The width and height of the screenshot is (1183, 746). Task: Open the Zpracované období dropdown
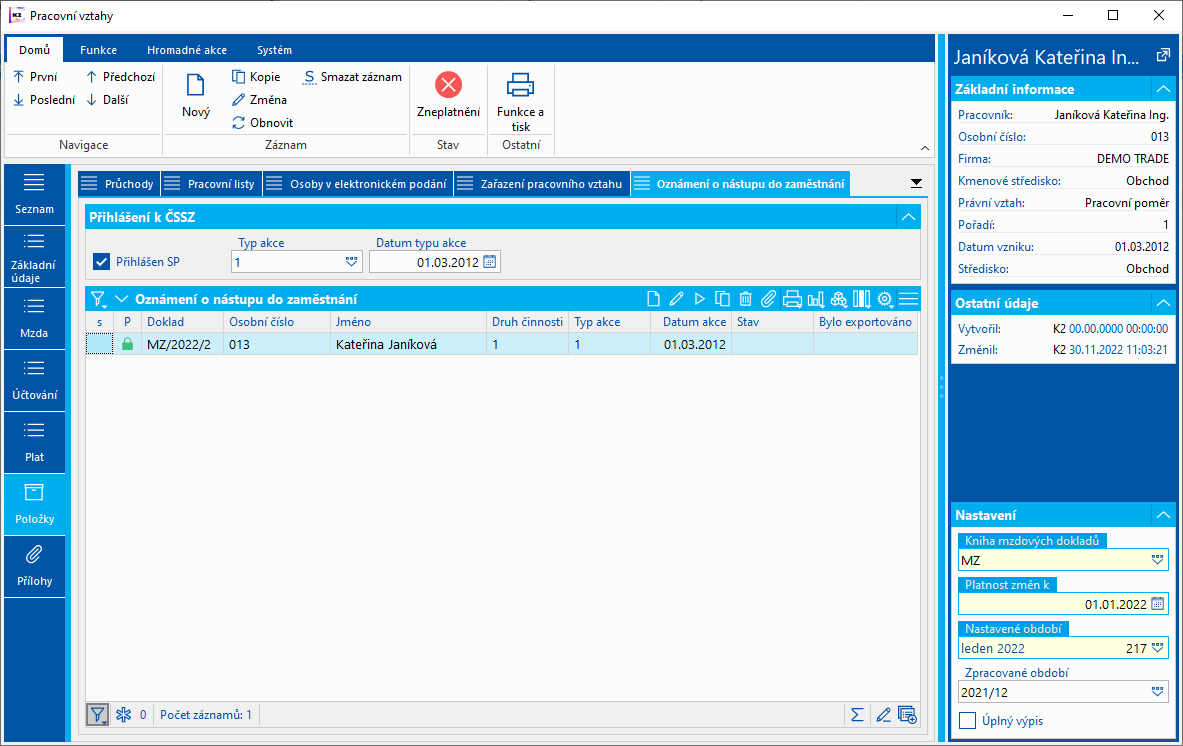coord(1157,692)
